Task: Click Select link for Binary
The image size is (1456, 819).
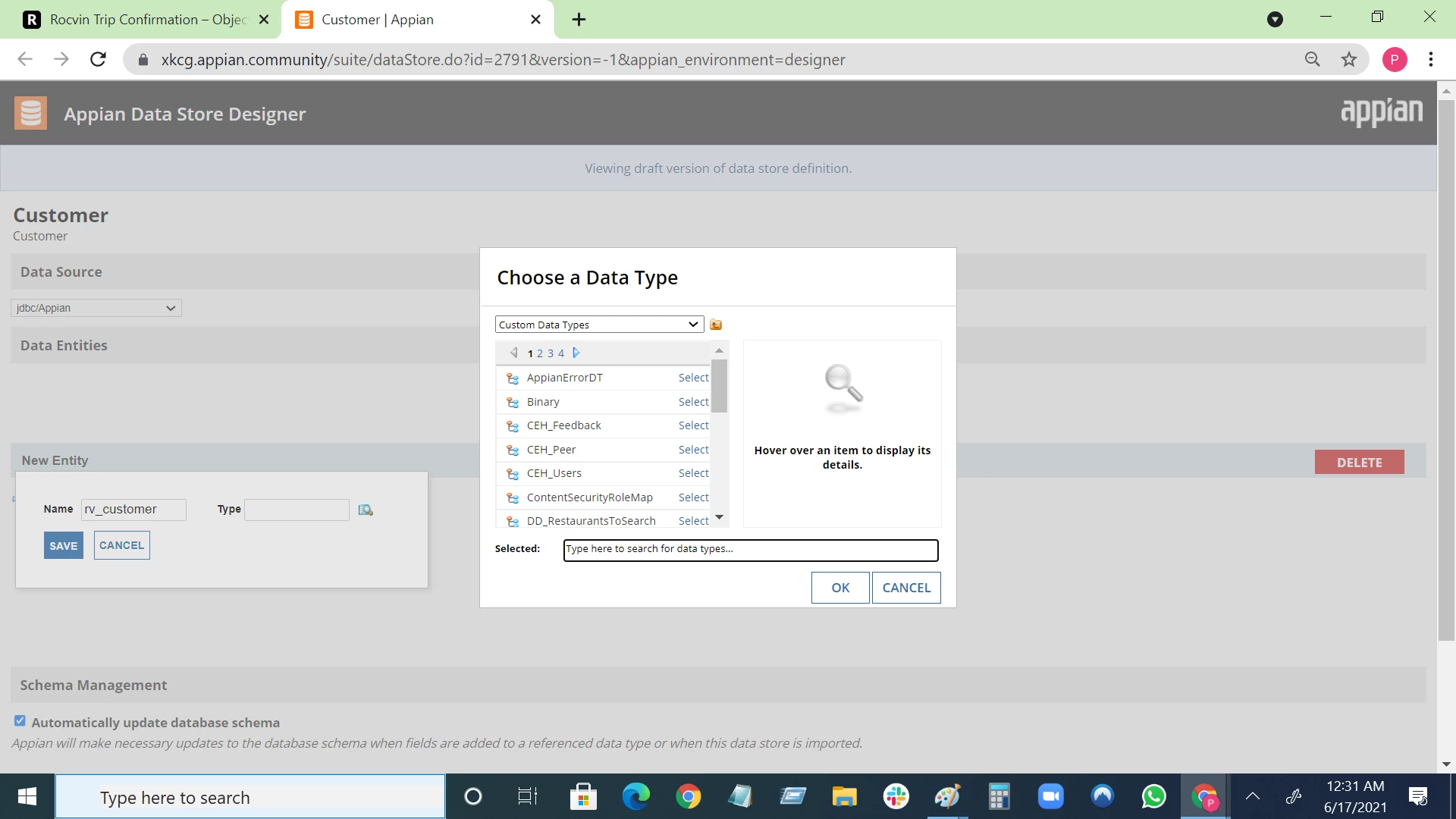Action: (693, 402)
